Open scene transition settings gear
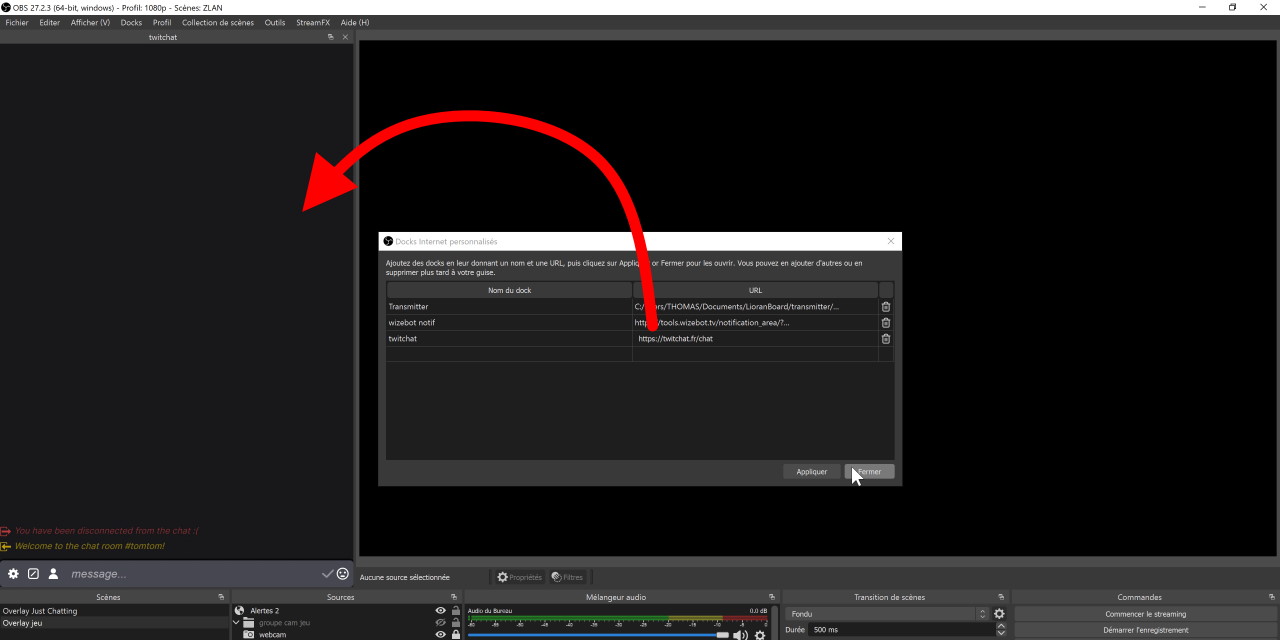The image size is (1280, 640). coord(999,614)
